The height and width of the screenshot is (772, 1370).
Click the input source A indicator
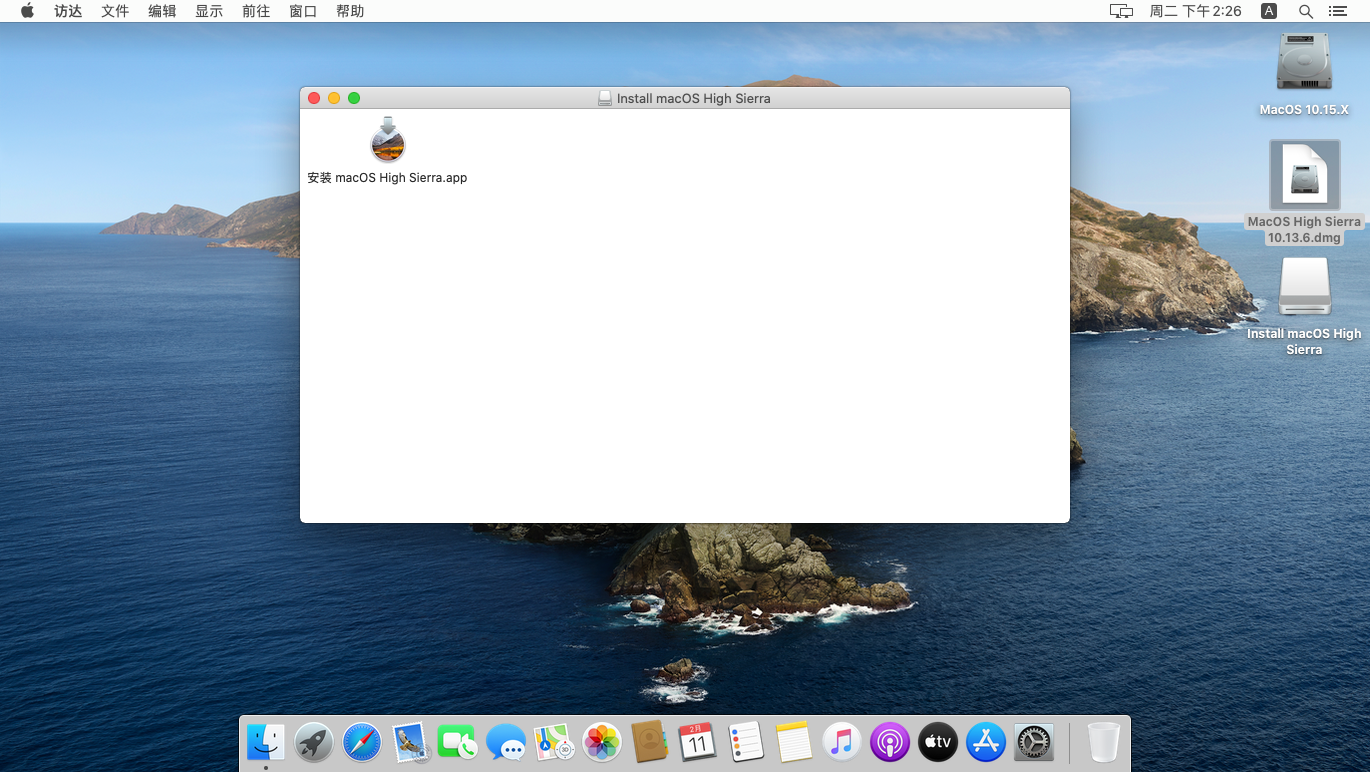(x=1267, y=11)
